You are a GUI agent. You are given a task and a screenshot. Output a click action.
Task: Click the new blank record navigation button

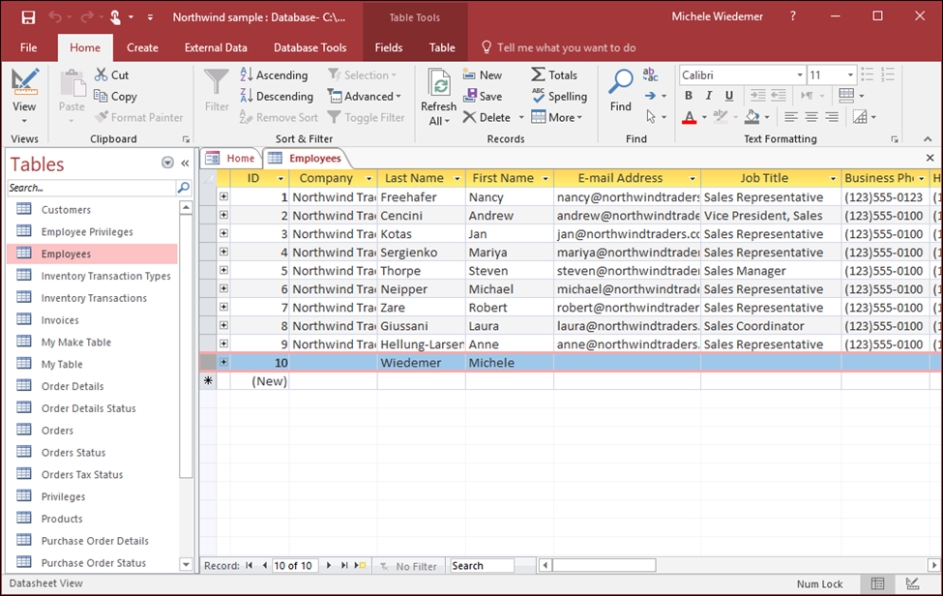360,565
